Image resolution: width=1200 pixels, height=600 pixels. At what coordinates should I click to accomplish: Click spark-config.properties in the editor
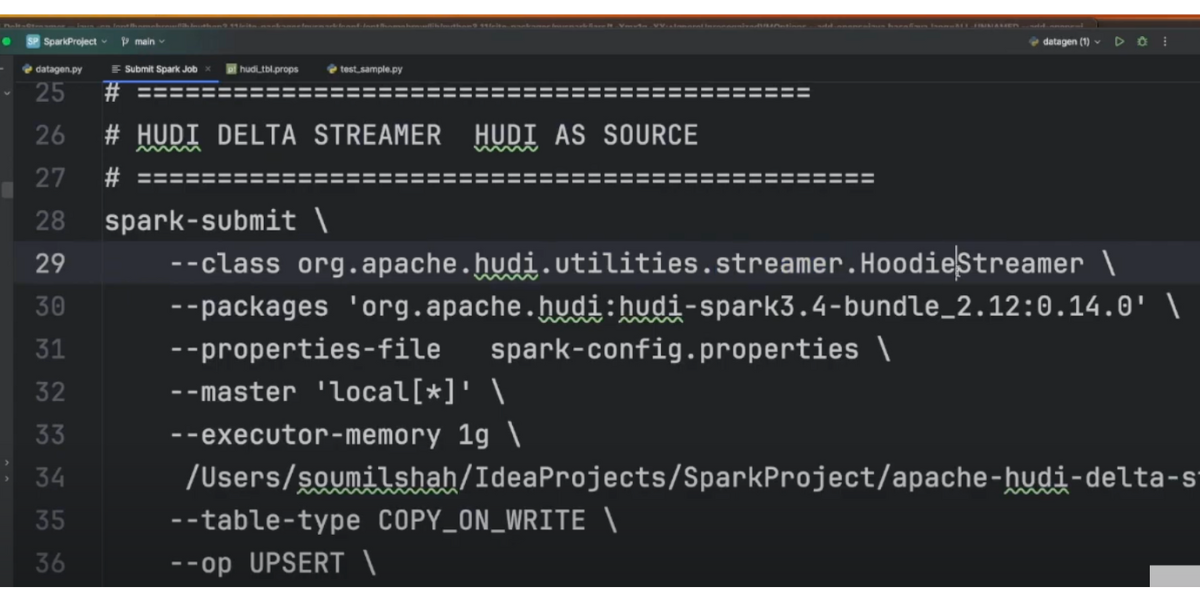(x=674, y=350)
